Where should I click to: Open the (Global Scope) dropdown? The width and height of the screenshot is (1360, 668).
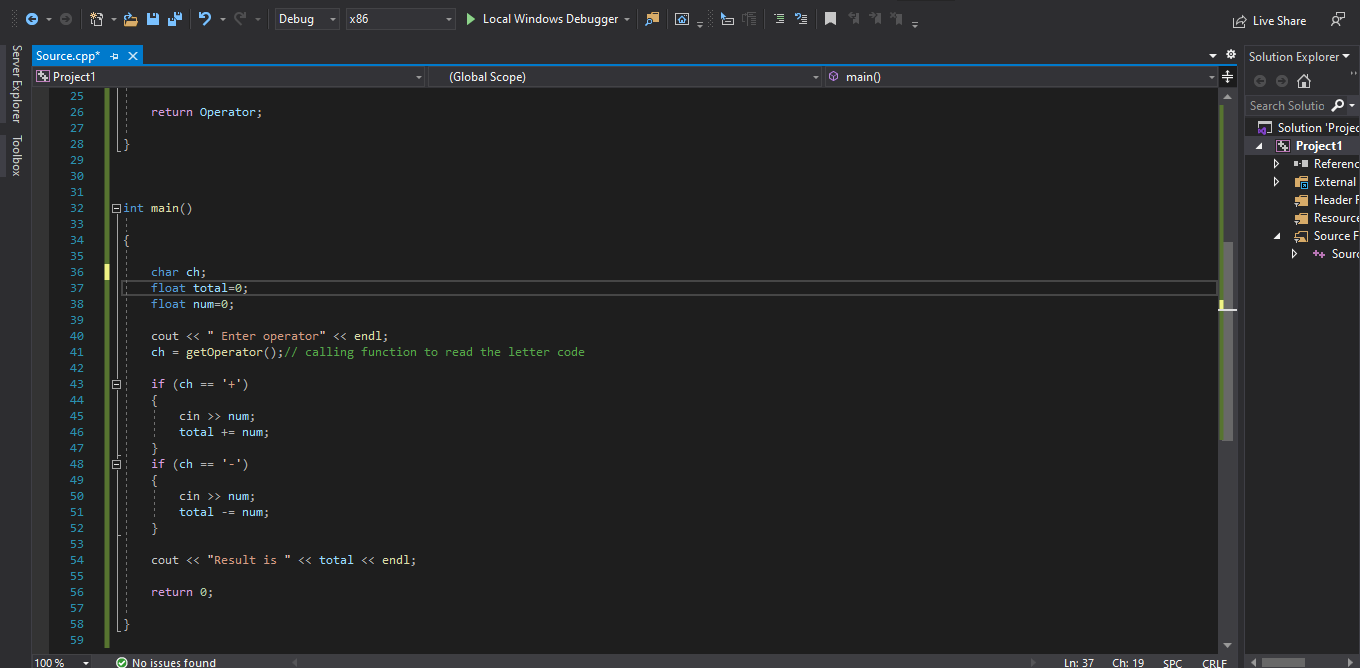click(x=626, y=77)
